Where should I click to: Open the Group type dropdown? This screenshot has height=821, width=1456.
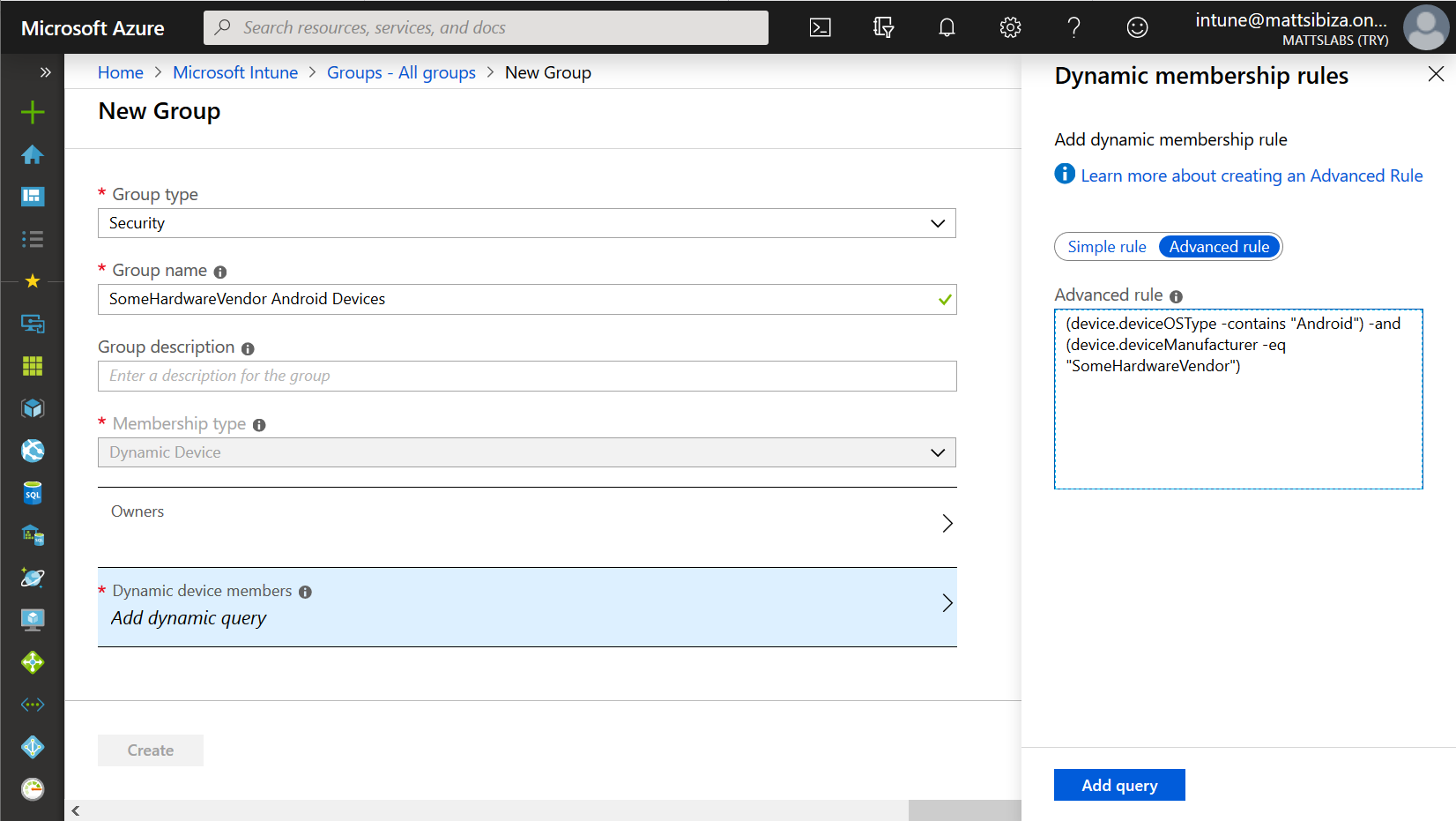(x=526, y=223)
